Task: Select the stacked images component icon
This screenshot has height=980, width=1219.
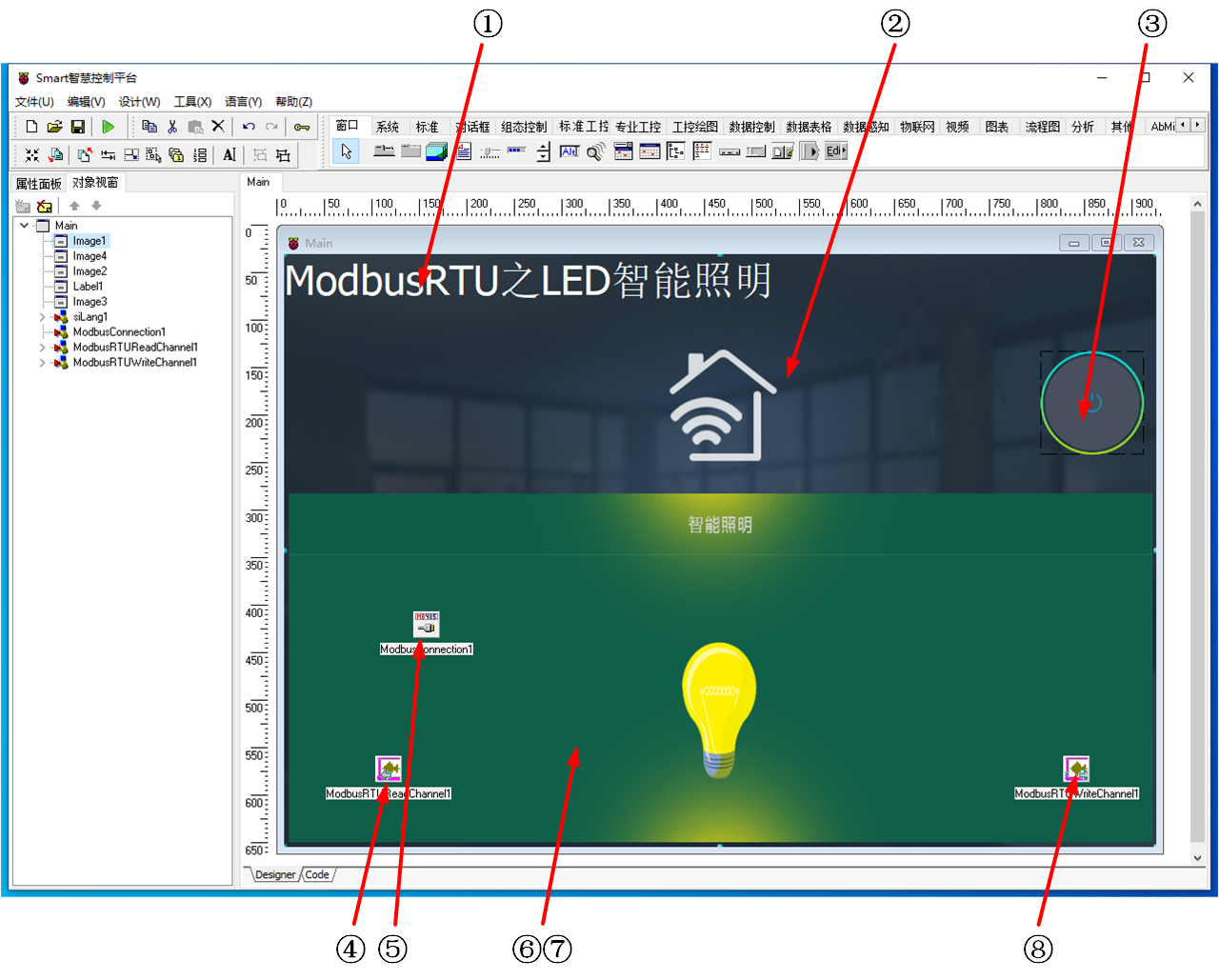Action: pyautogui.click(x=437, y=151)
